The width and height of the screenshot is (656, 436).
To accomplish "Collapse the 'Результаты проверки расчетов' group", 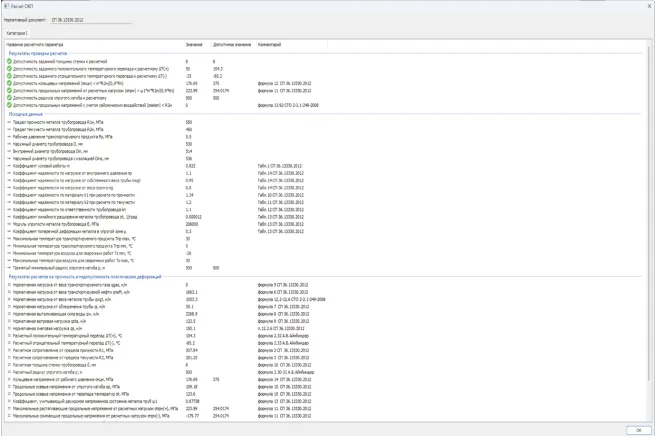I will [50, 53].
